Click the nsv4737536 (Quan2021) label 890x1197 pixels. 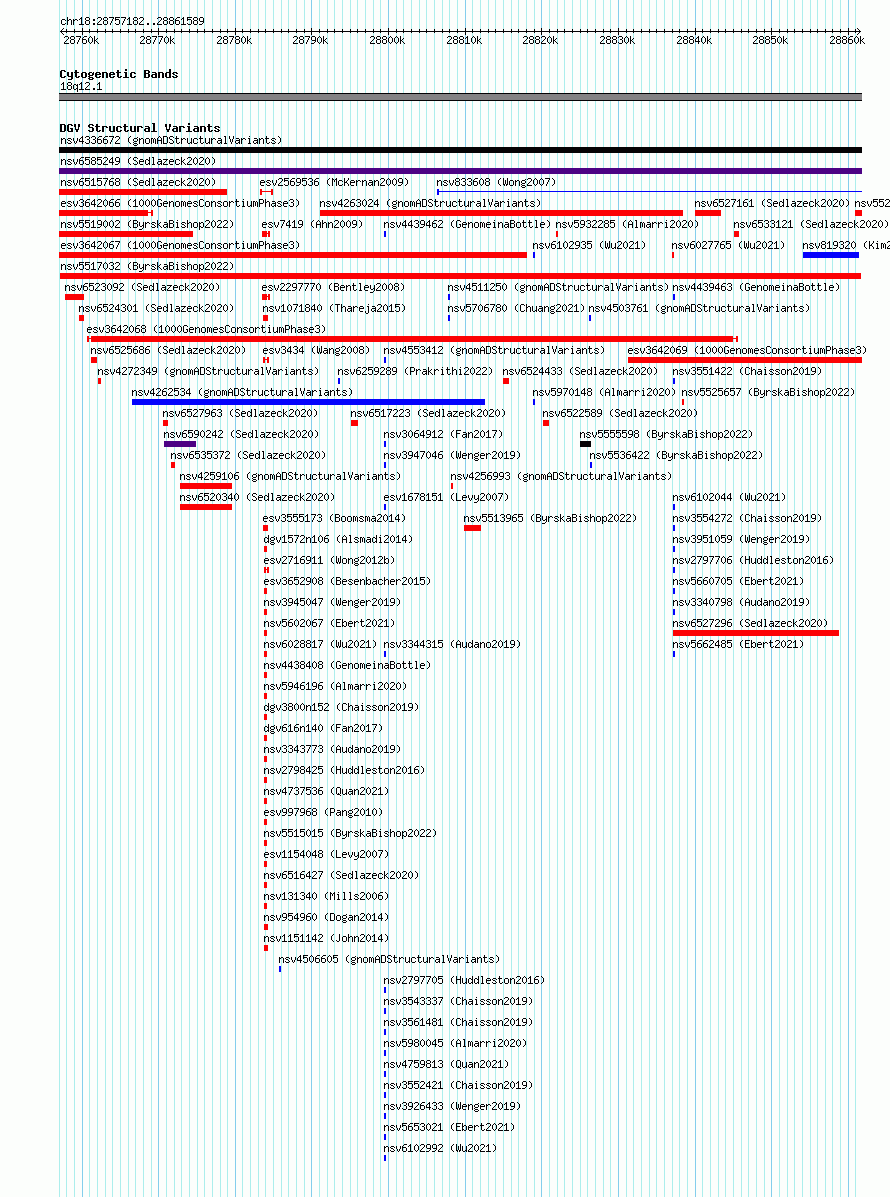click(326, 791)
